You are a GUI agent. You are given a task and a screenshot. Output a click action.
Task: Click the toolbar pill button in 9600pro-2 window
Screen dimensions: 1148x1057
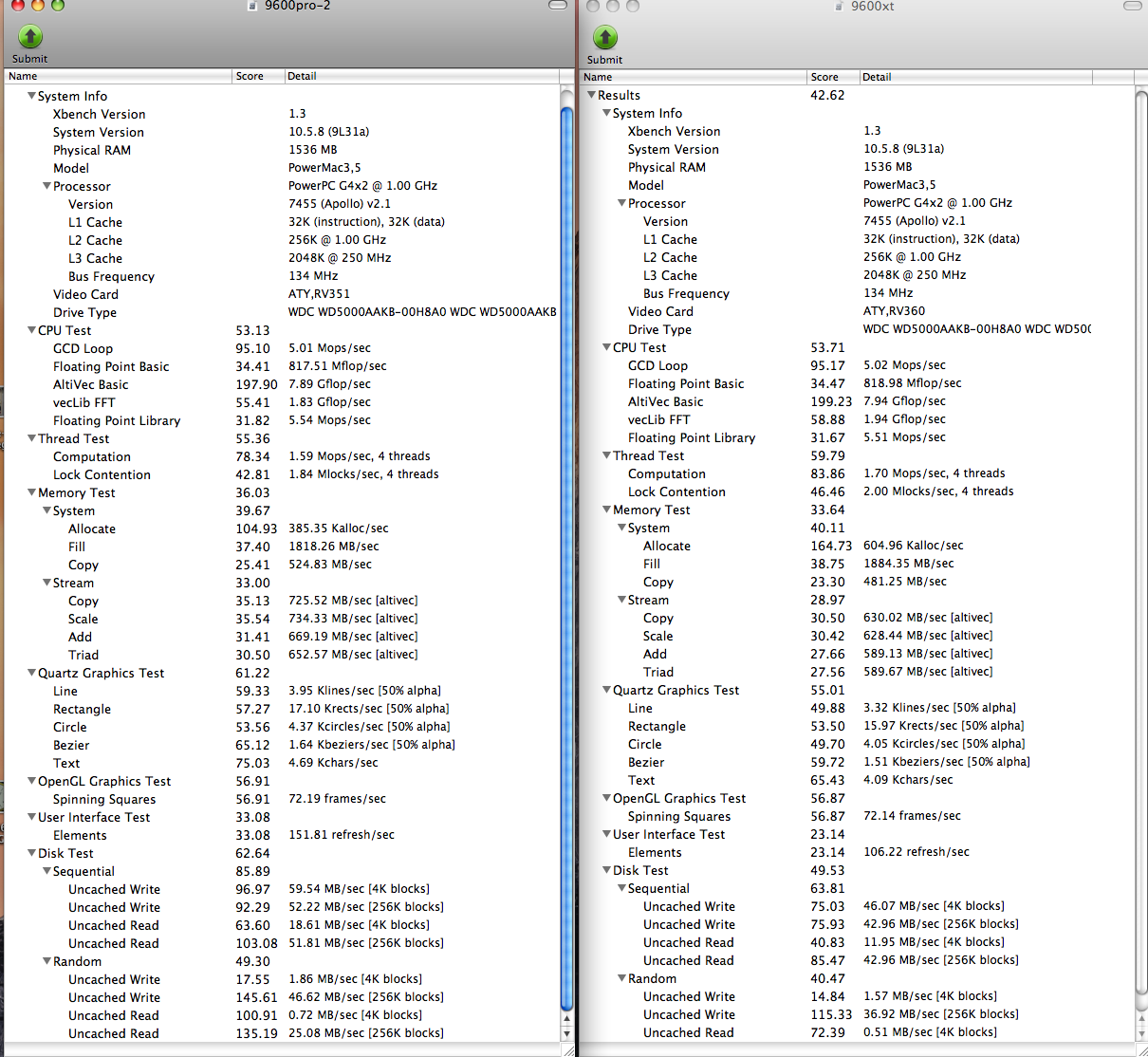click(558, 5)
